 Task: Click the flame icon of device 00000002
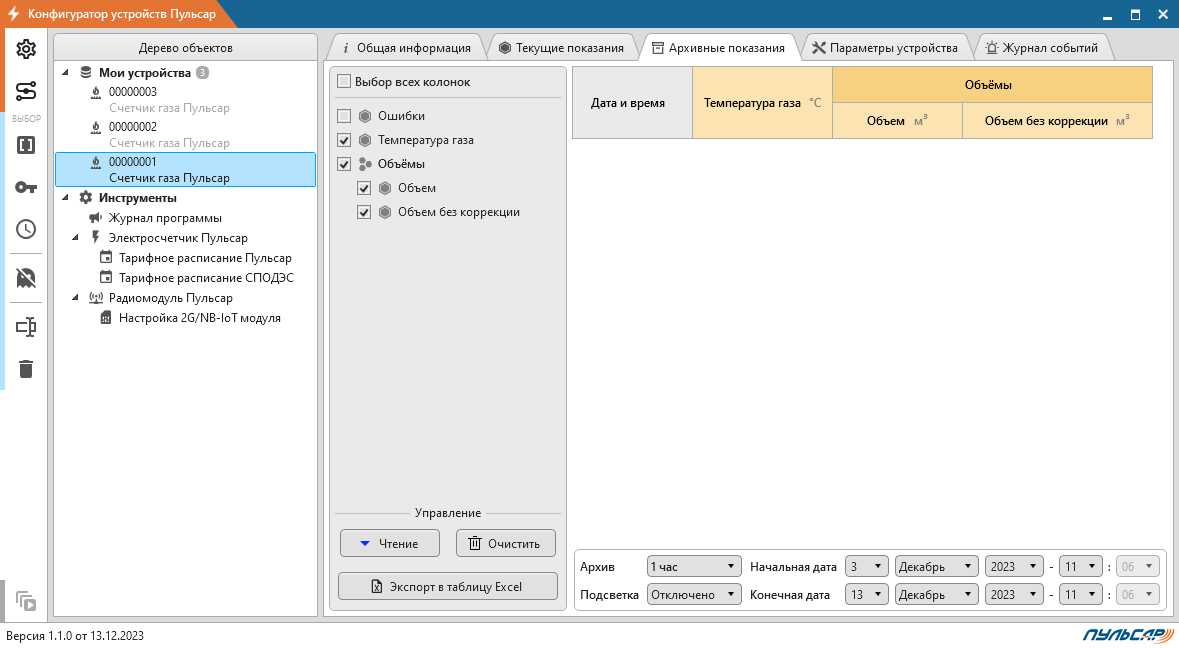(95, 127)
